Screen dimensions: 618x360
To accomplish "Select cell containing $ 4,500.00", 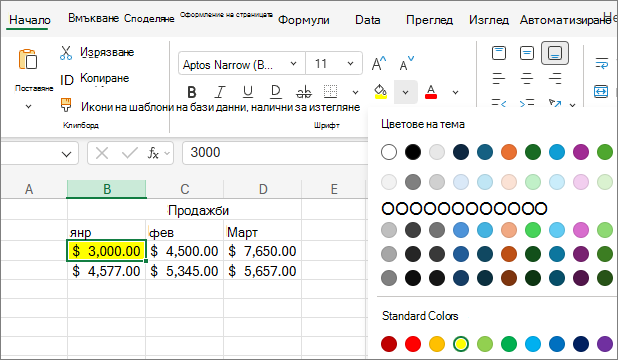I will coord(184,251).
